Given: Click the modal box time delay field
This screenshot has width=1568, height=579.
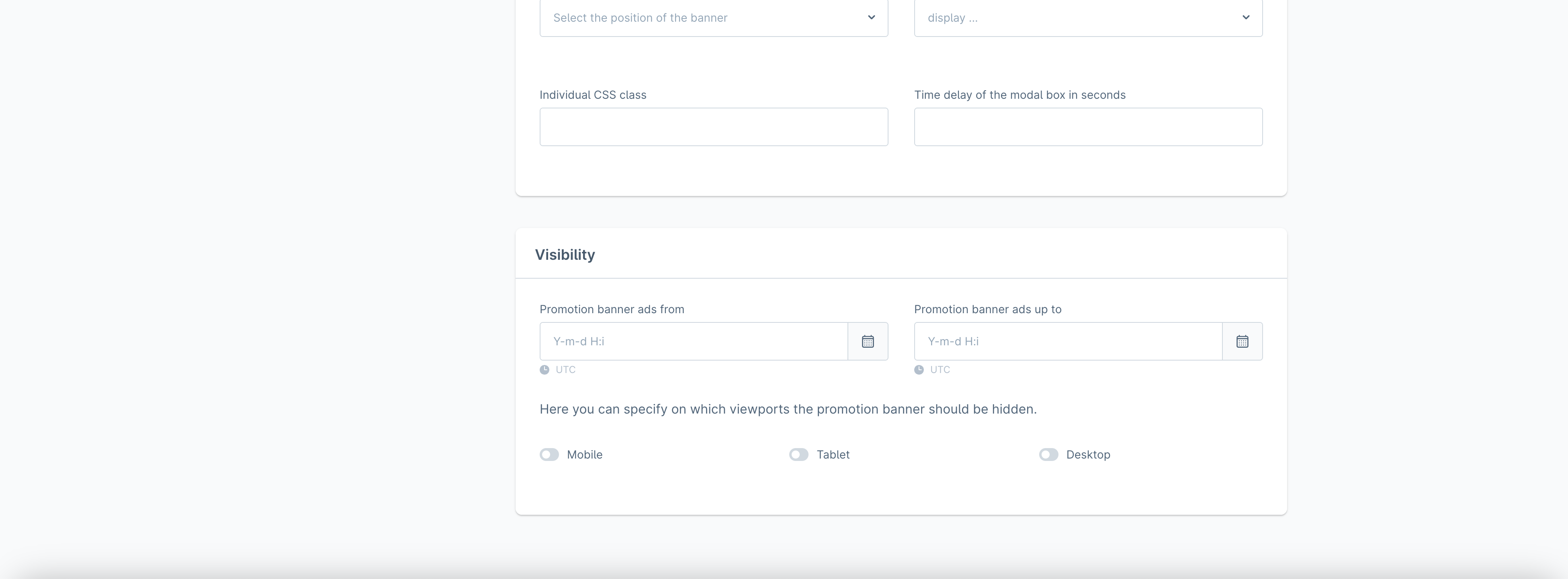Looking at the screenshot, I should [x=1088, y=127].
